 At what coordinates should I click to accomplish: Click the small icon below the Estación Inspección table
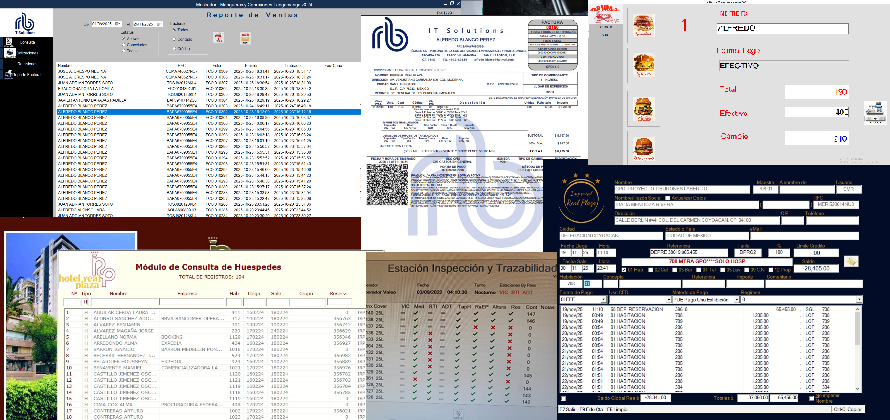[460, 413]
